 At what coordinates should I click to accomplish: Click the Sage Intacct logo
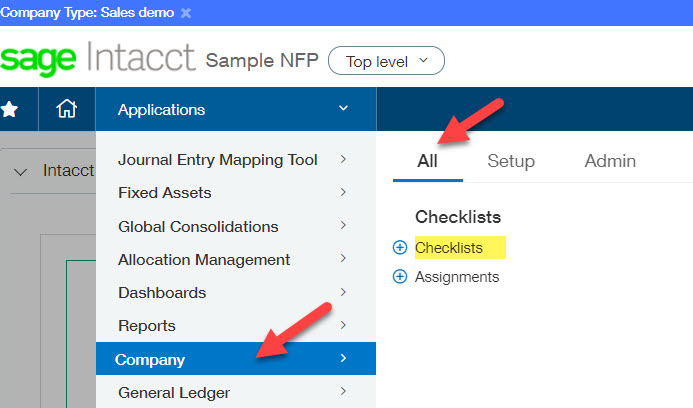(98, 60)
